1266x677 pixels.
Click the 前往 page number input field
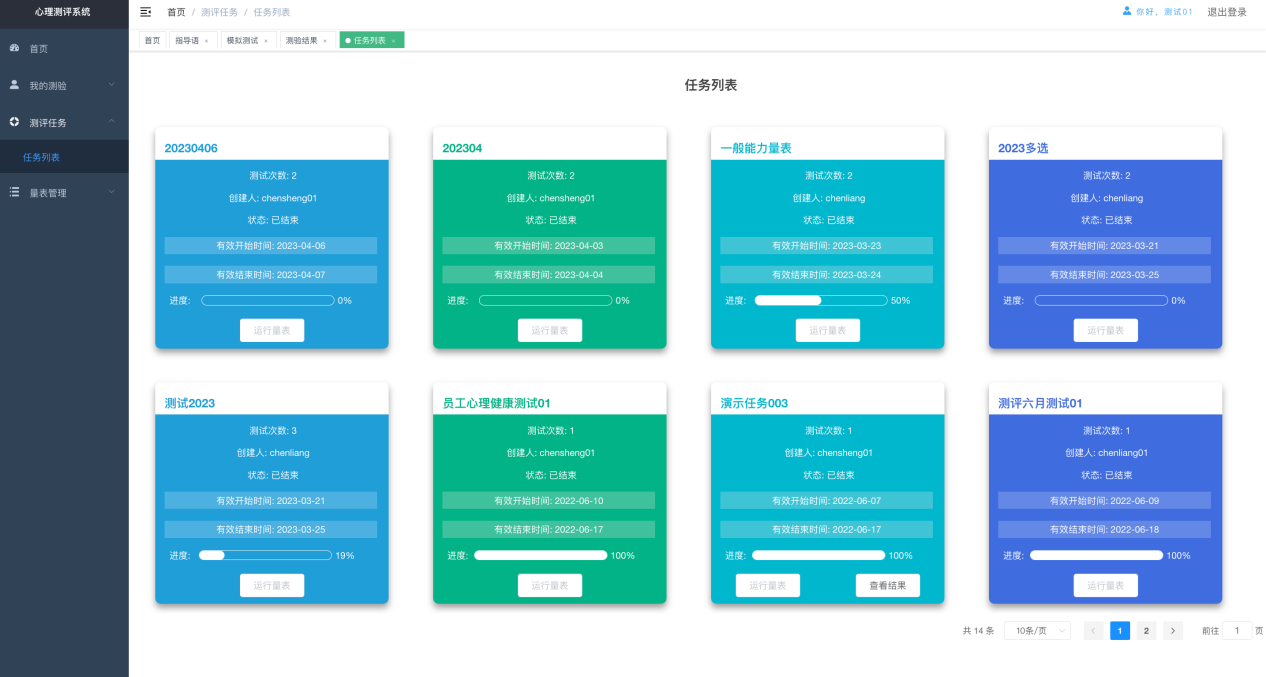[1237, 631]
